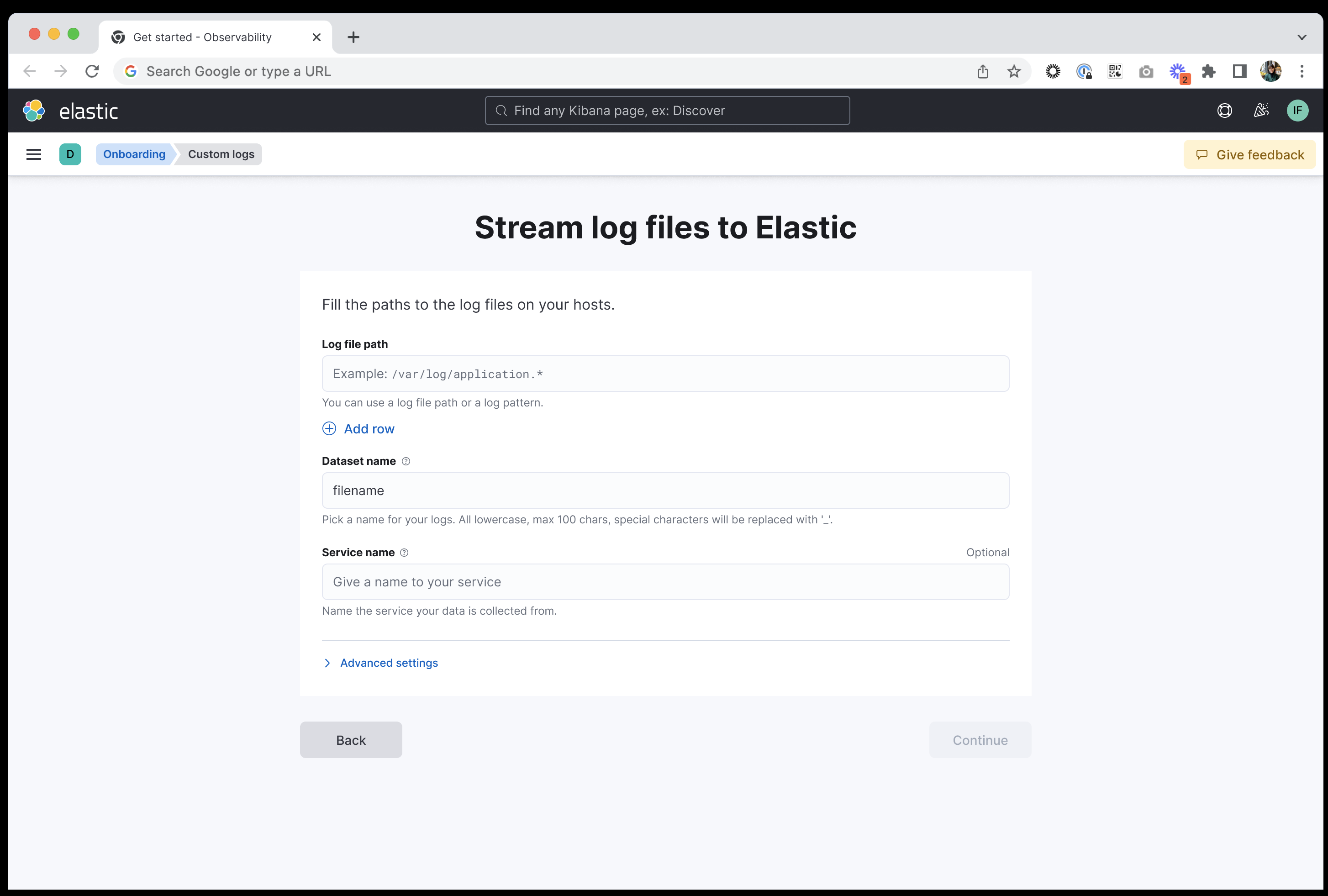Open the IF user avatar menu
The image size is (1328, 896).
[x=1297, y=111]
